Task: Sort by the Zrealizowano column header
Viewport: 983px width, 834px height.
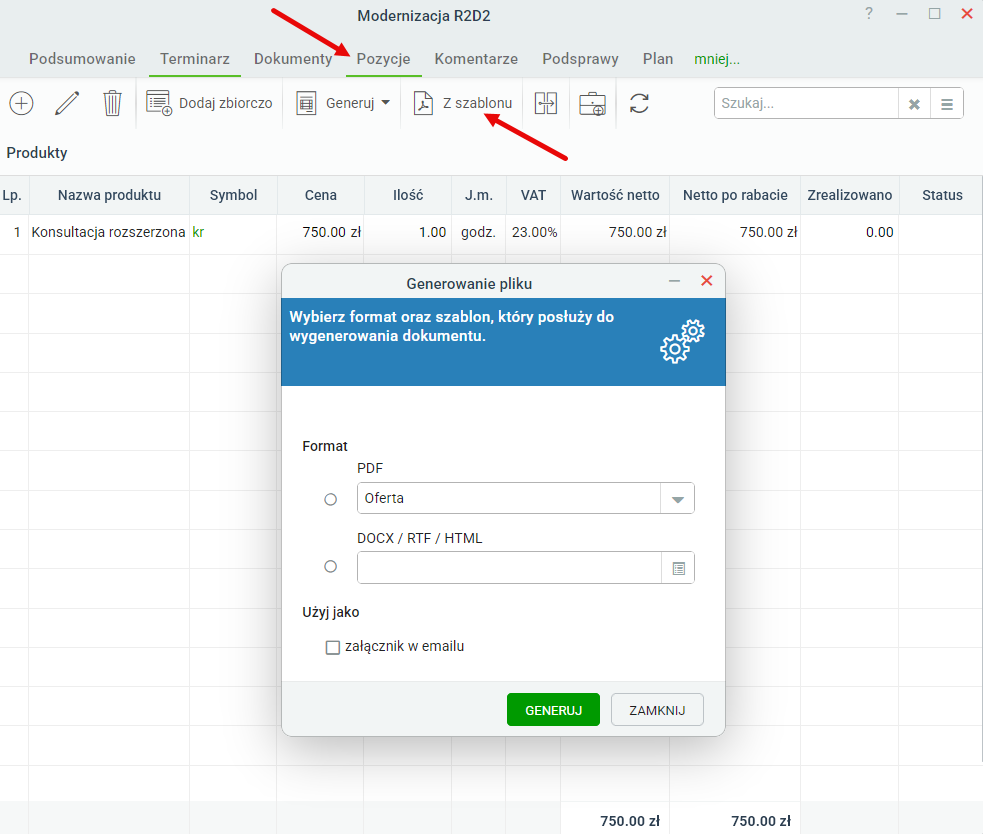Action: 849,195
